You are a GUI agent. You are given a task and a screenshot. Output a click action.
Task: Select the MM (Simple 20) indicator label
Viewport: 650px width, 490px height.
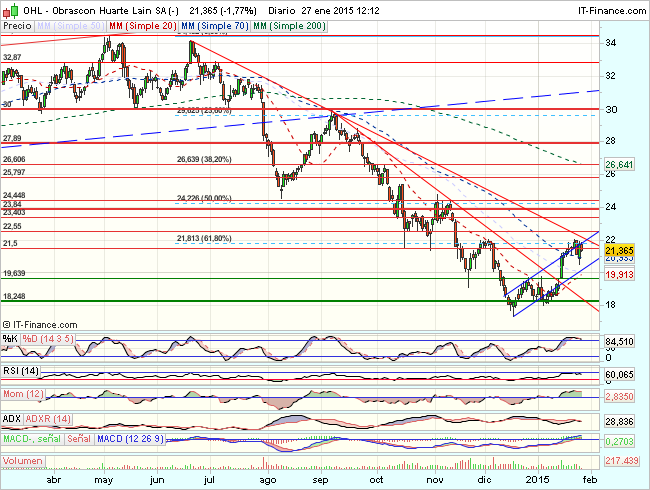pyautogui.click(x=142, y=23)
